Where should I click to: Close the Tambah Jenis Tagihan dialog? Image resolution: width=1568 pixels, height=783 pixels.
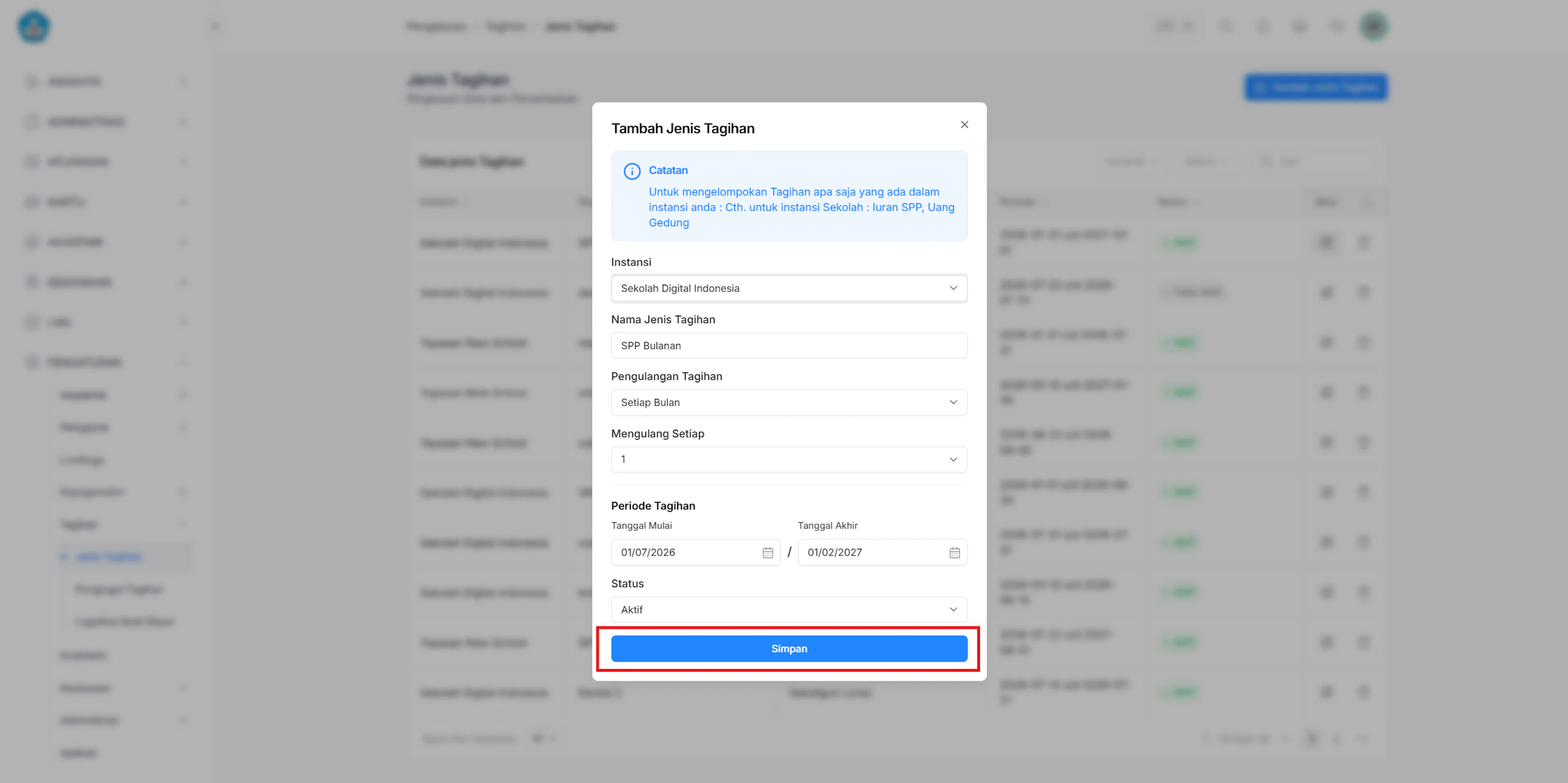tap(964, 125)
